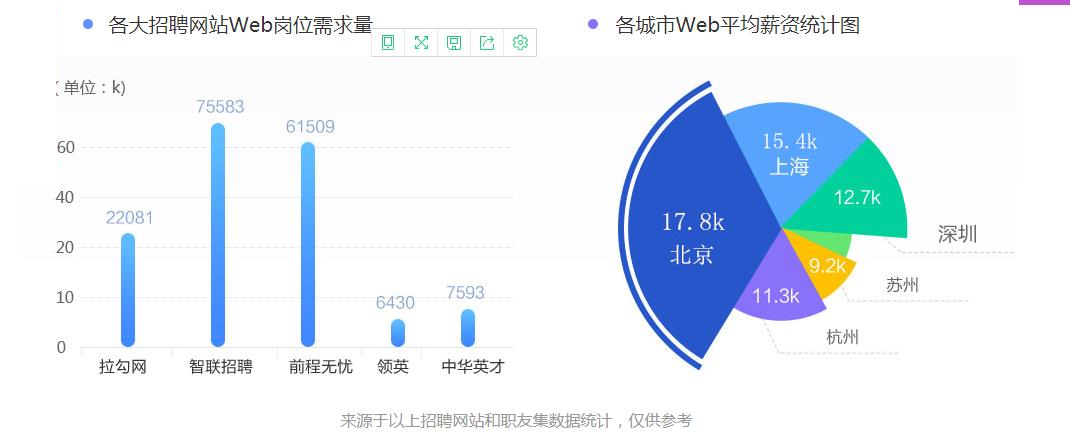Click the share/export arrow icon
Screen dimensions: 1070x434
pyautogui.click(x=487, y=43)
